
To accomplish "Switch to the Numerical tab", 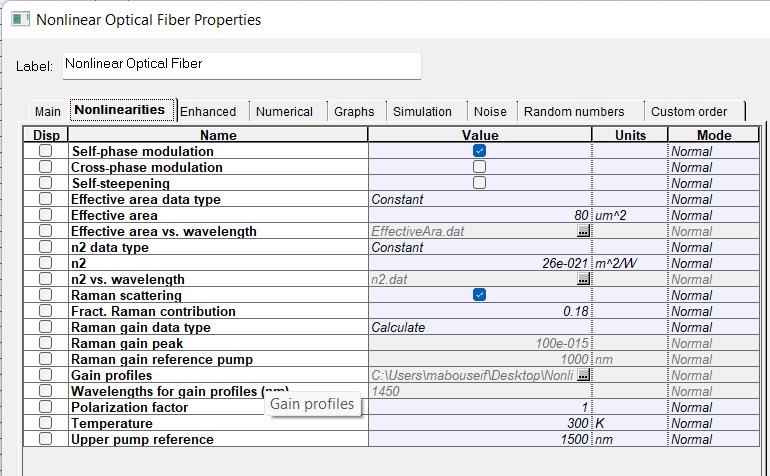I will tap(284, 111).
